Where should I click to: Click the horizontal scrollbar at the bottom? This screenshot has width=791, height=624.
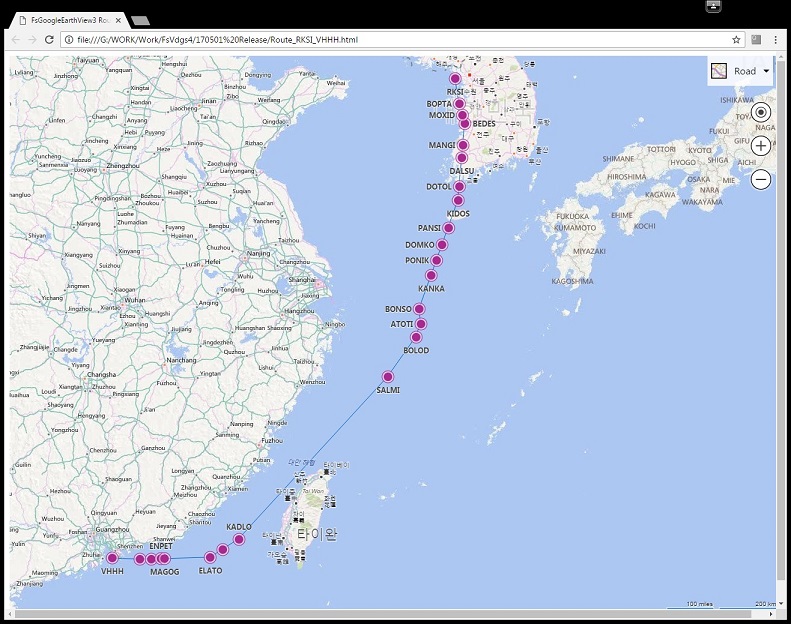(383, 614)
